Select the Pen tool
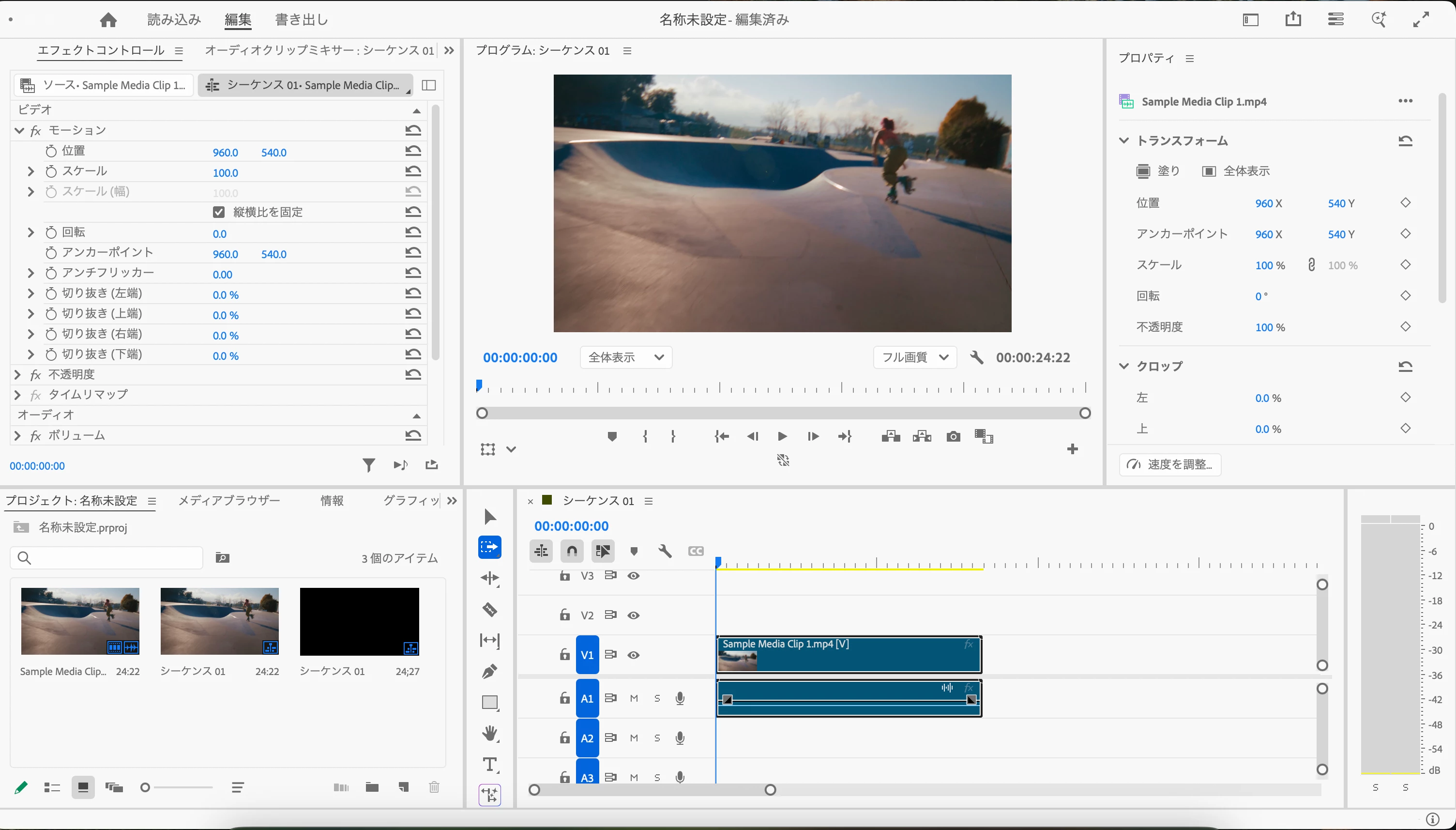 tap(489, 671)
